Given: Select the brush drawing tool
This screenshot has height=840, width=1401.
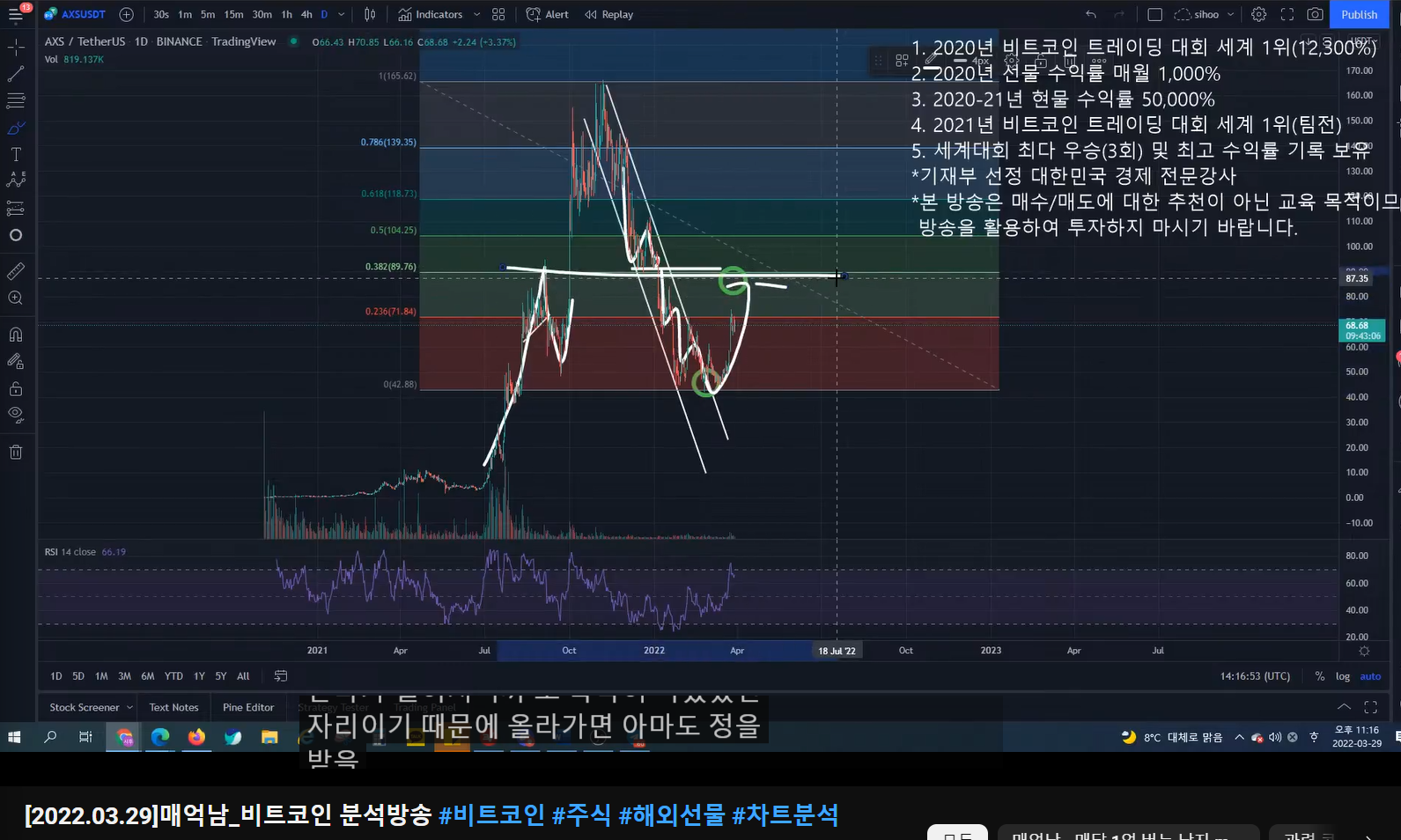Looking at the screenshot, I should click(16, 128).
